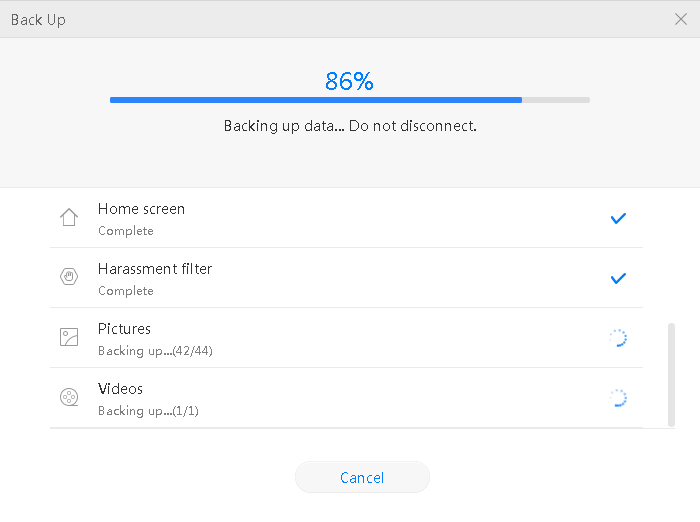Click the Pictures image icon
This screenshot has height=522, width=700.
(x=69, y=337)
